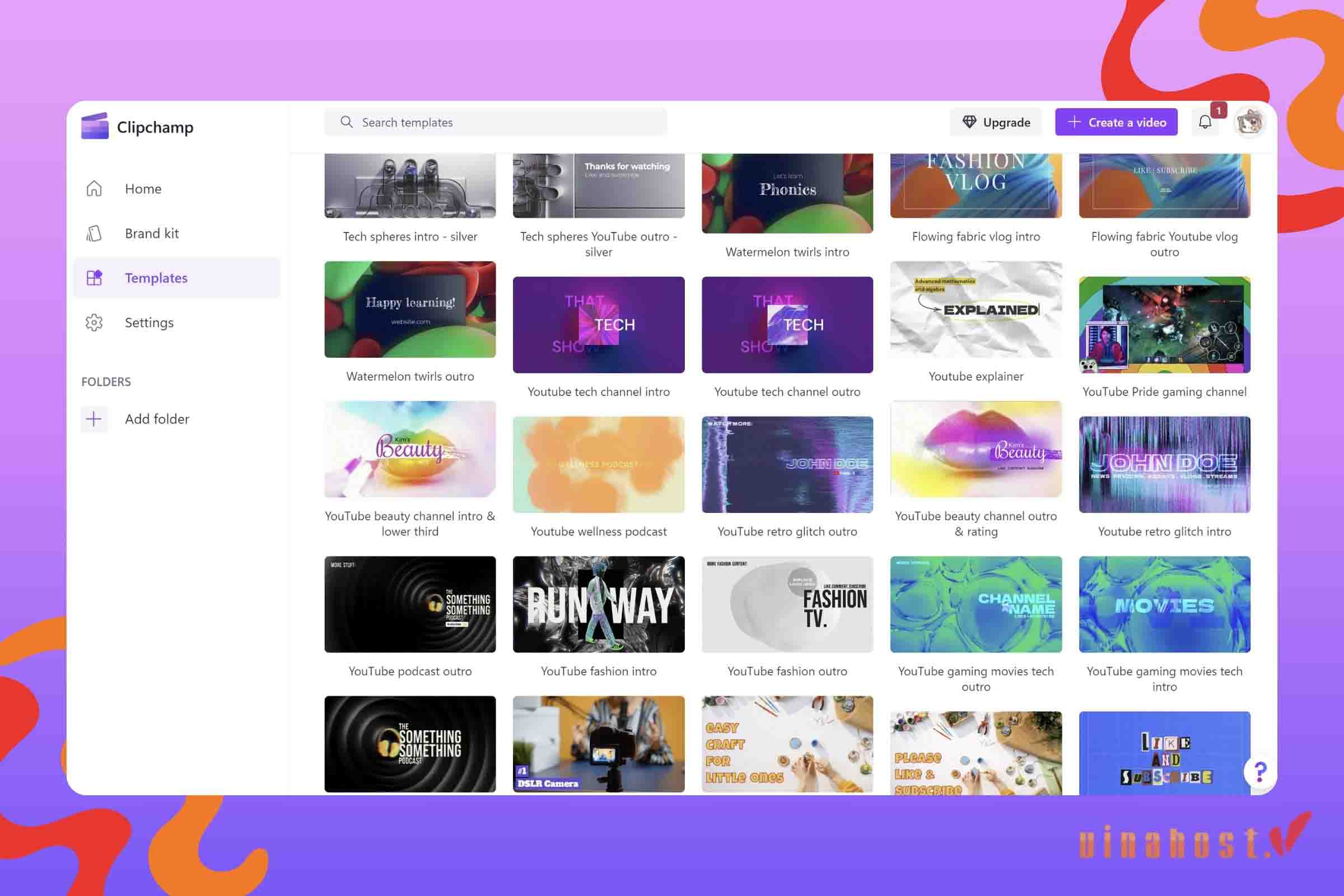Screen dimensions: 1344x896
Task: Select the Youtube explainer thumbnail
Action: [x=976, y=310]
